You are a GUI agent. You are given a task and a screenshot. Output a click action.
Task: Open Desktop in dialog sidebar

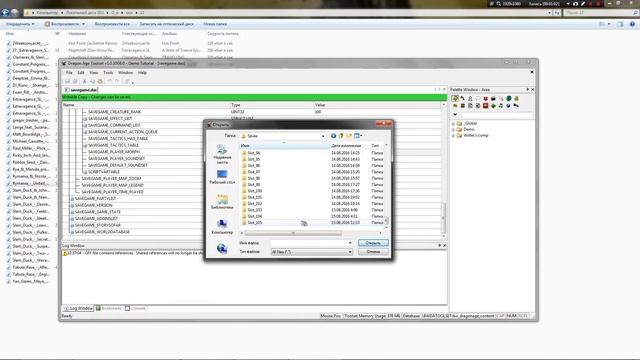[x=222, y=177]
